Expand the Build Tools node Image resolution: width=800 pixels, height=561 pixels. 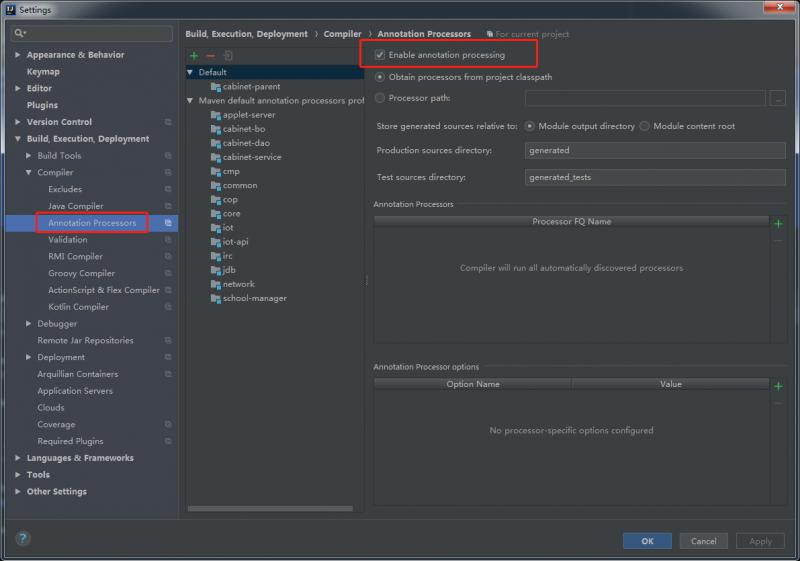click(x=29, y=156)
